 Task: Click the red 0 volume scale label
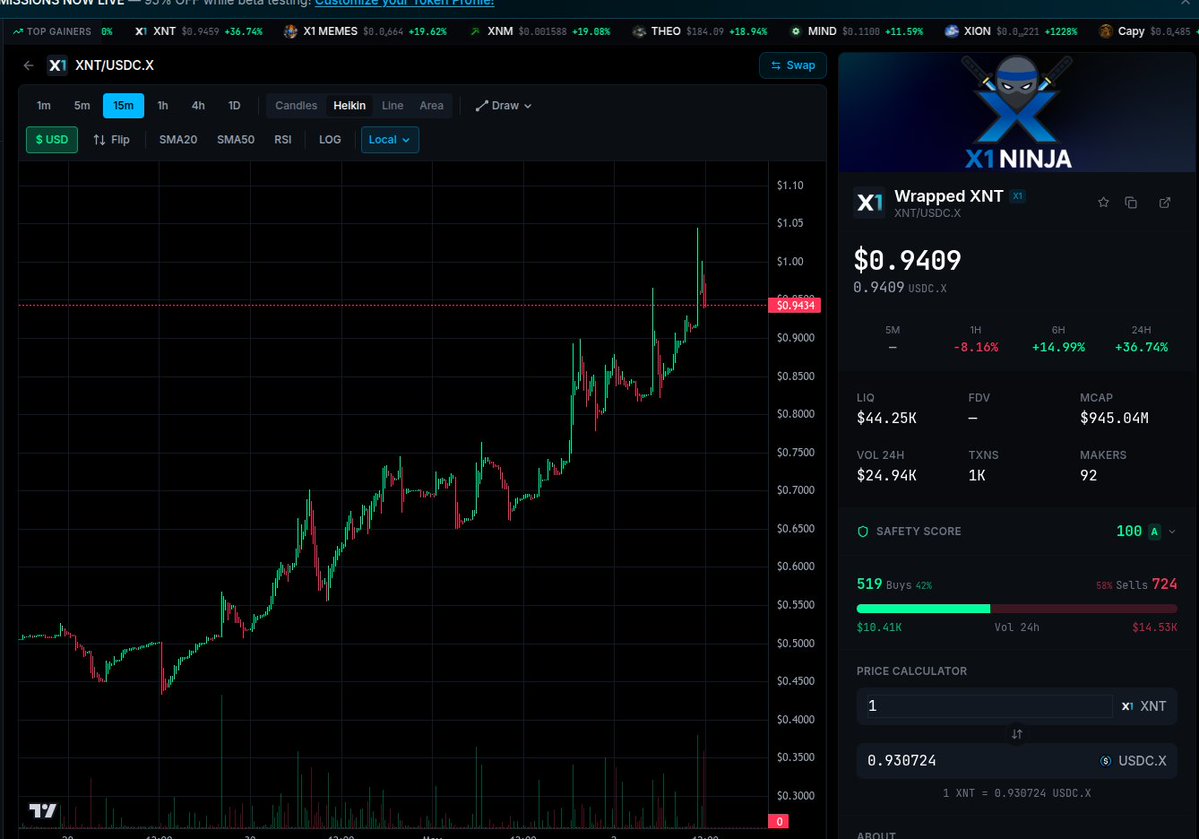(x=778, y=821)
